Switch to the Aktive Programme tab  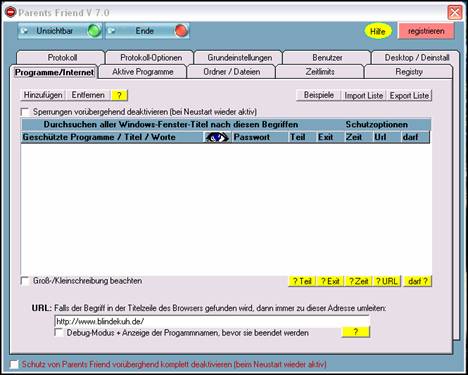[x=143, y=72]
